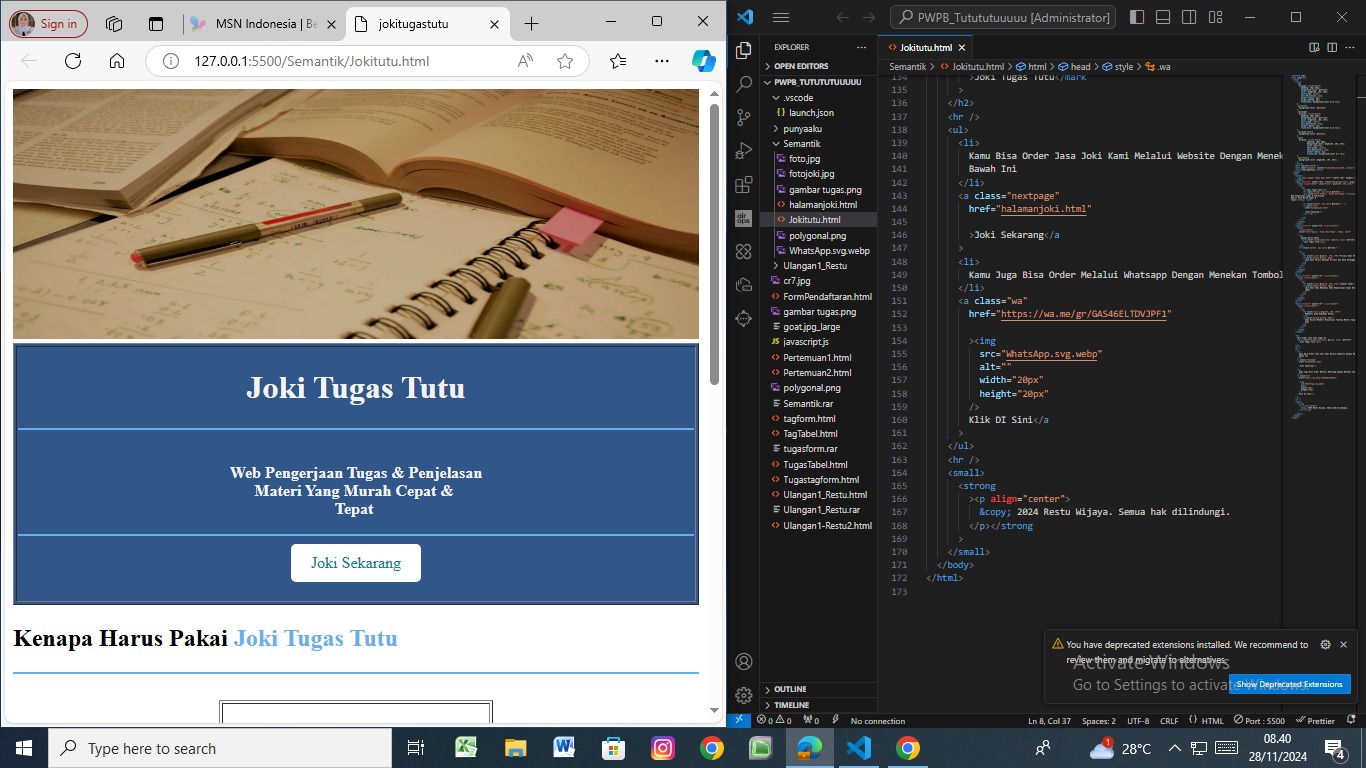Select the Jokitutu.html editor tab
1366x768 pixels.
[924, 47]
